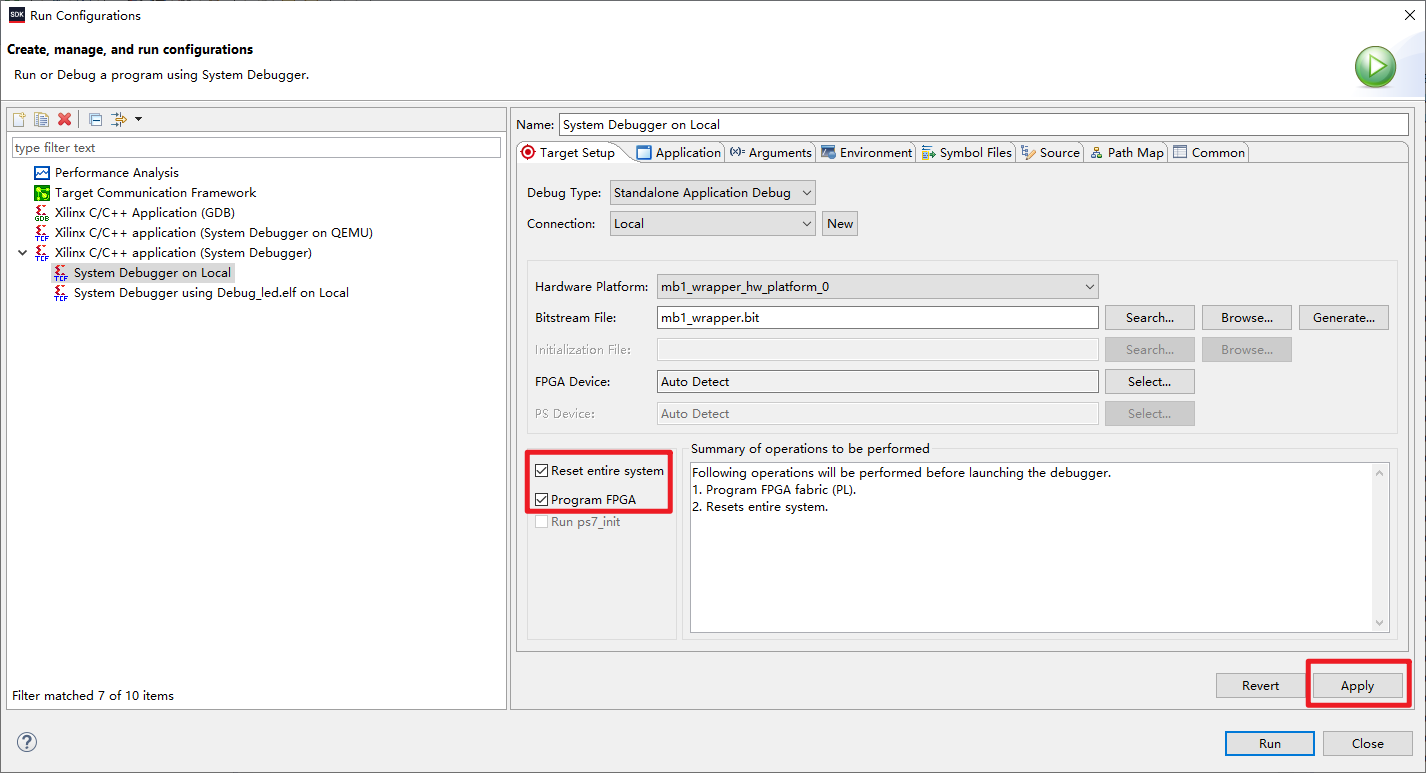This screenshot has width=1426, height=773.
Task: Click the Xilinx C/C++ Application (GDB) icon
Action: (42, 213)
